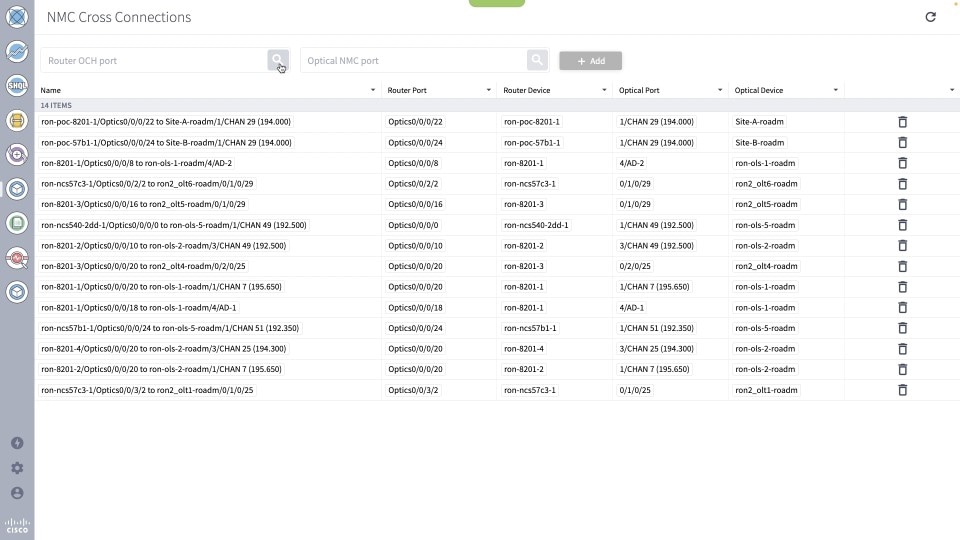The image size is (960, 540).
Task: Click the Add button
Action: tap(590, 61)
